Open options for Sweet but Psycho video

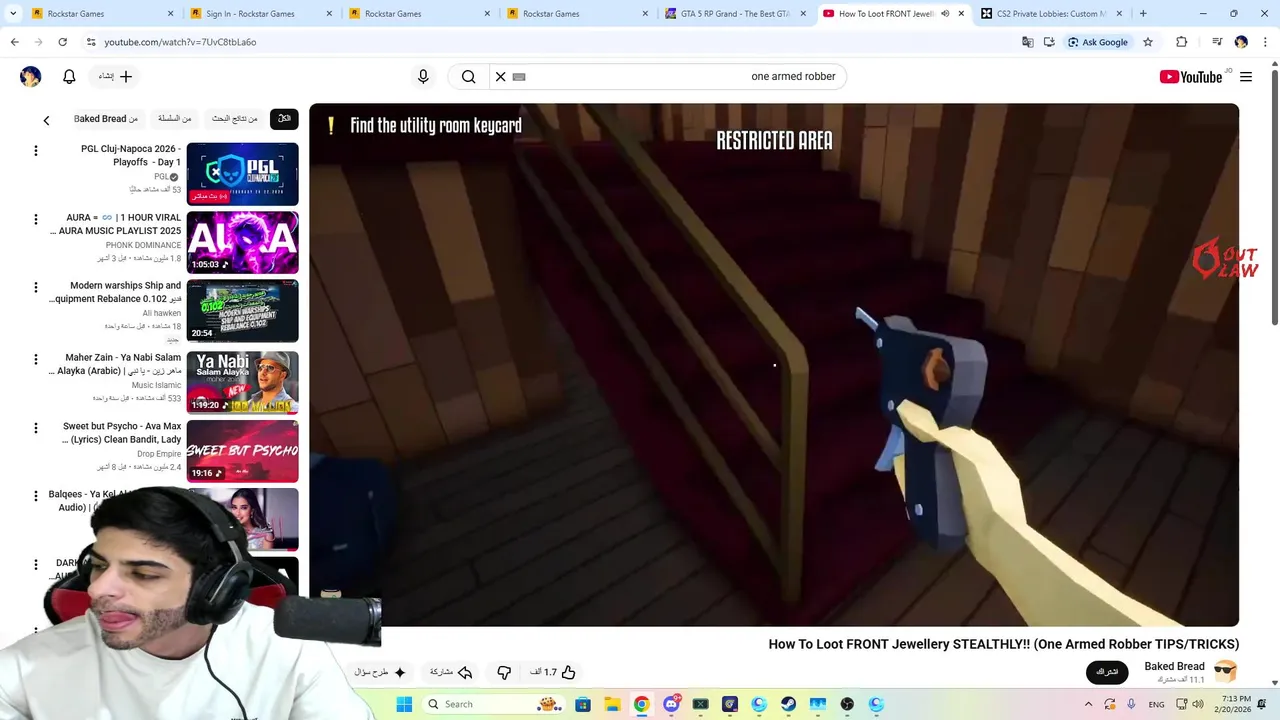pos(36,428)
